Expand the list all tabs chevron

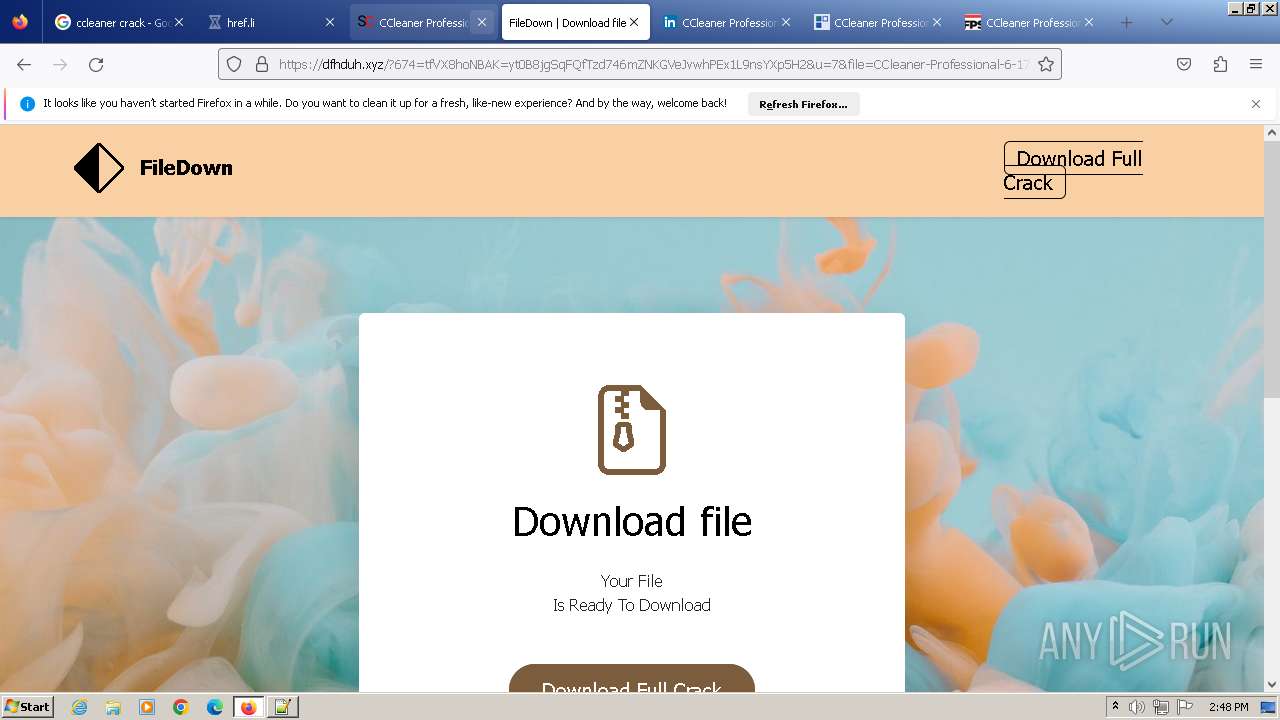1166,22
